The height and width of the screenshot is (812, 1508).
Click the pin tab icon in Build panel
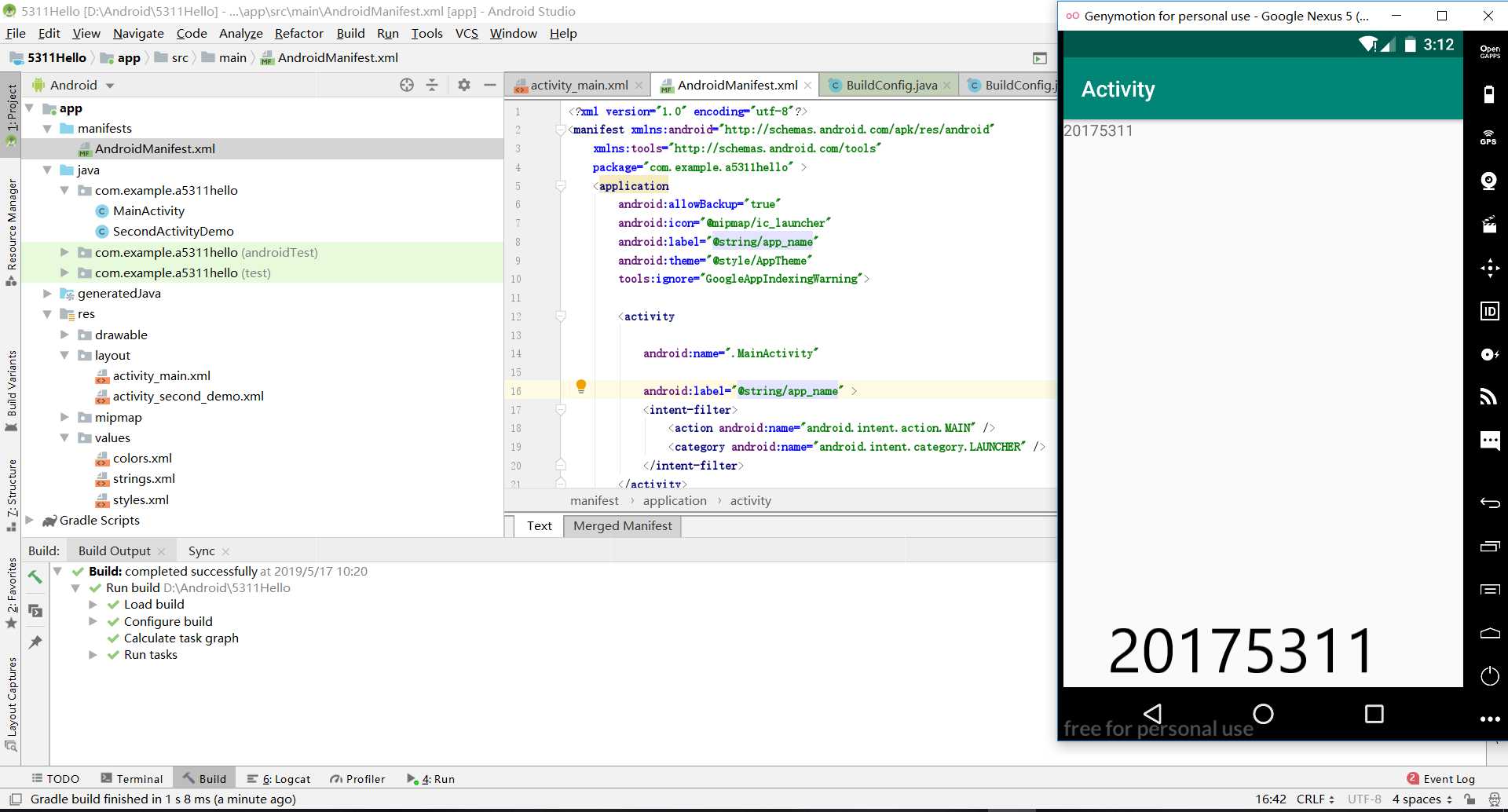35,642
